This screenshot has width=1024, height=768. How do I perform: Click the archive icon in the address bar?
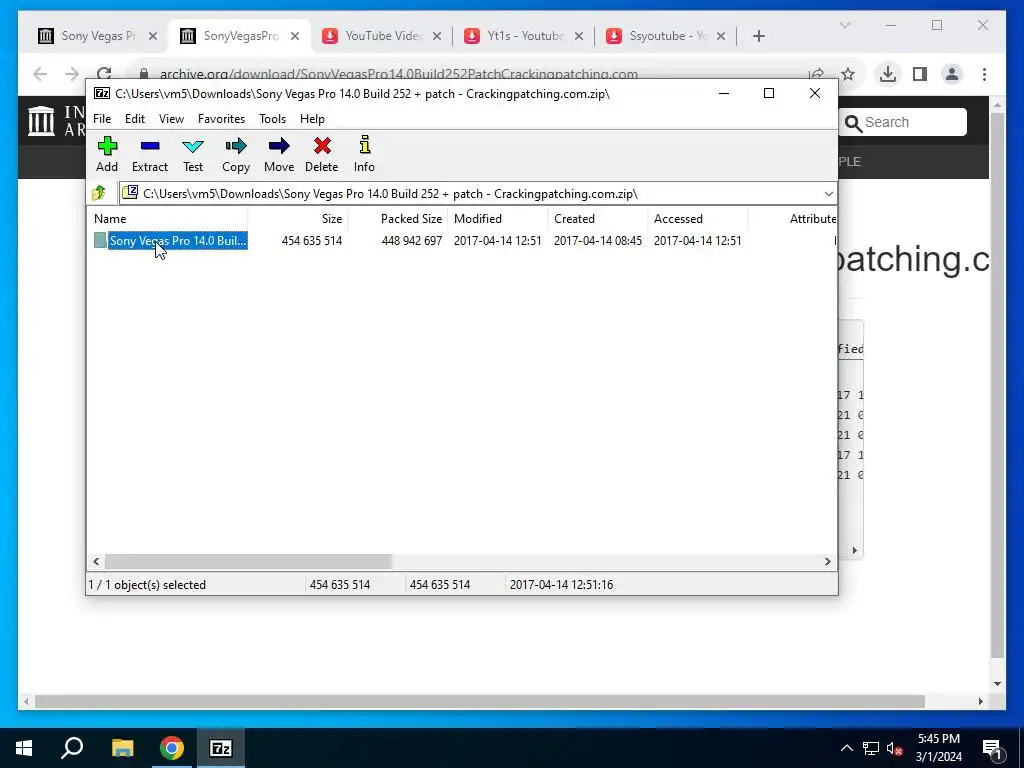(x=130, y=193)
